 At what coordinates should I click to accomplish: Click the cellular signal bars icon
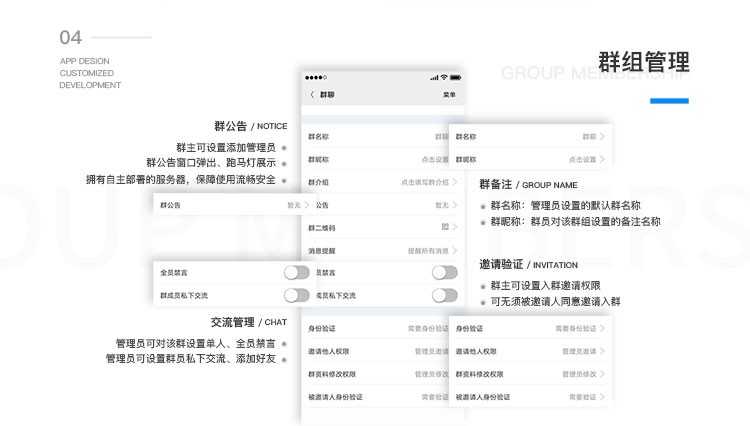pos(434,77)
